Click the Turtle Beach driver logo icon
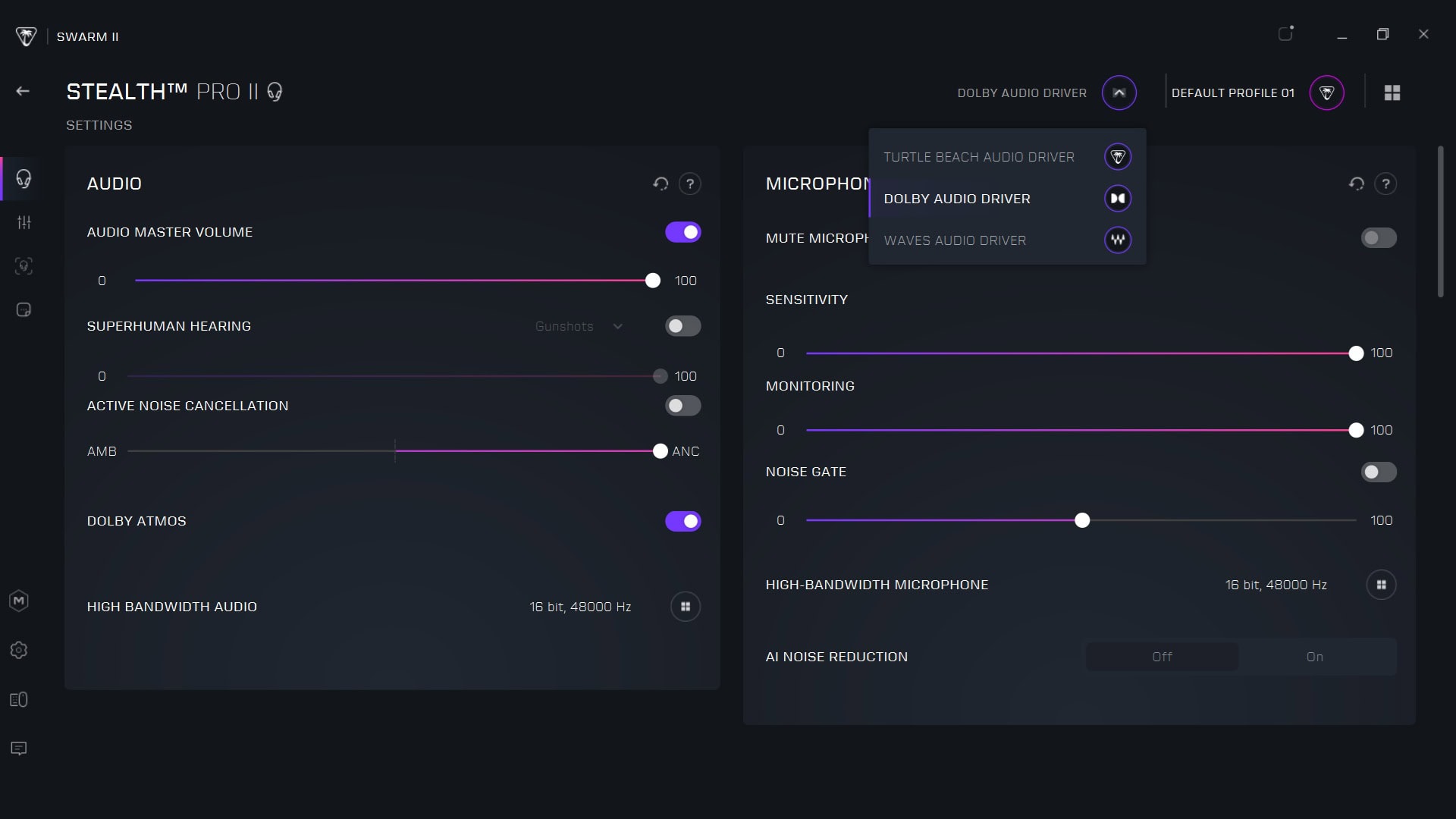This screenshot has height=819, width=1456. point(1118,157)
